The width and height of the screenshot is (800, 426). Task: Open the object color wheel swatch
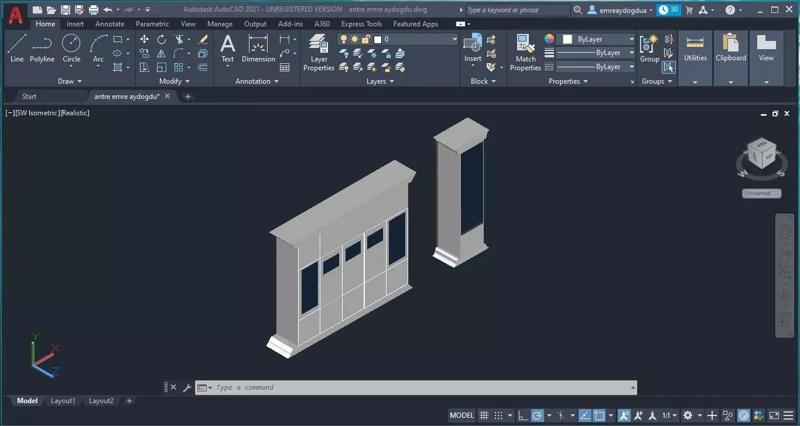[x=549, y=39]
